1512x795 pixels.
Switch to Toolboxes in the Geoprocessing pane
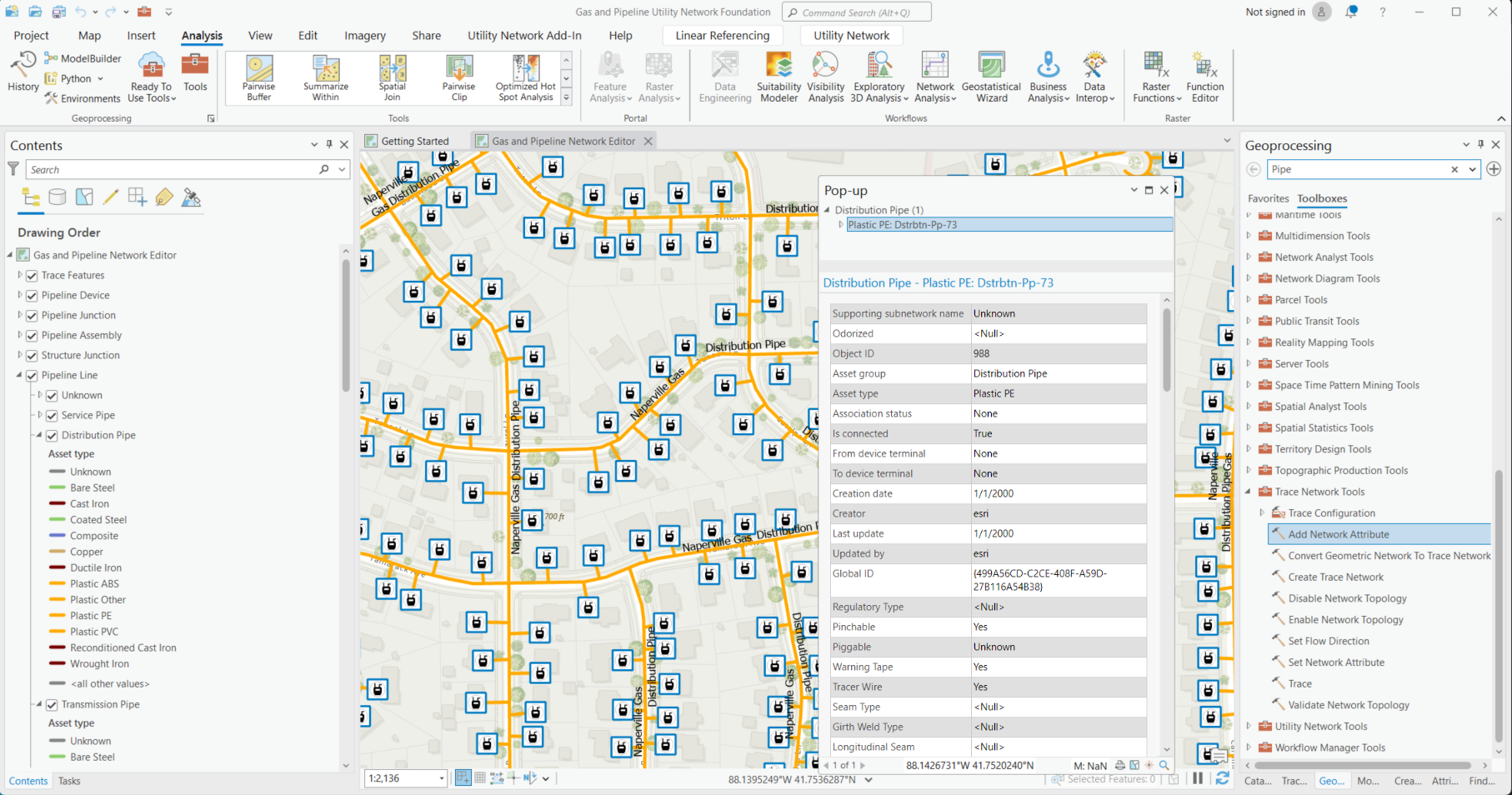(1322, 198)
